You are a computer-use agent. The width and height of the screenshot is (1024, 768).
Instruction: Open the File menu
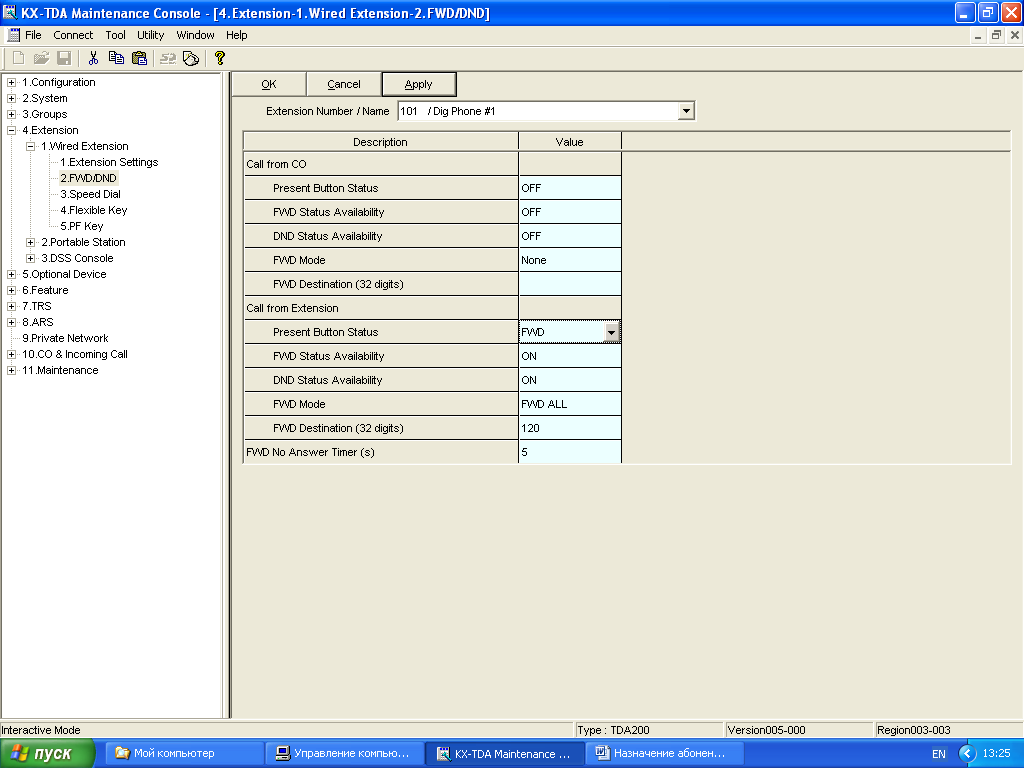pos(33,35)
